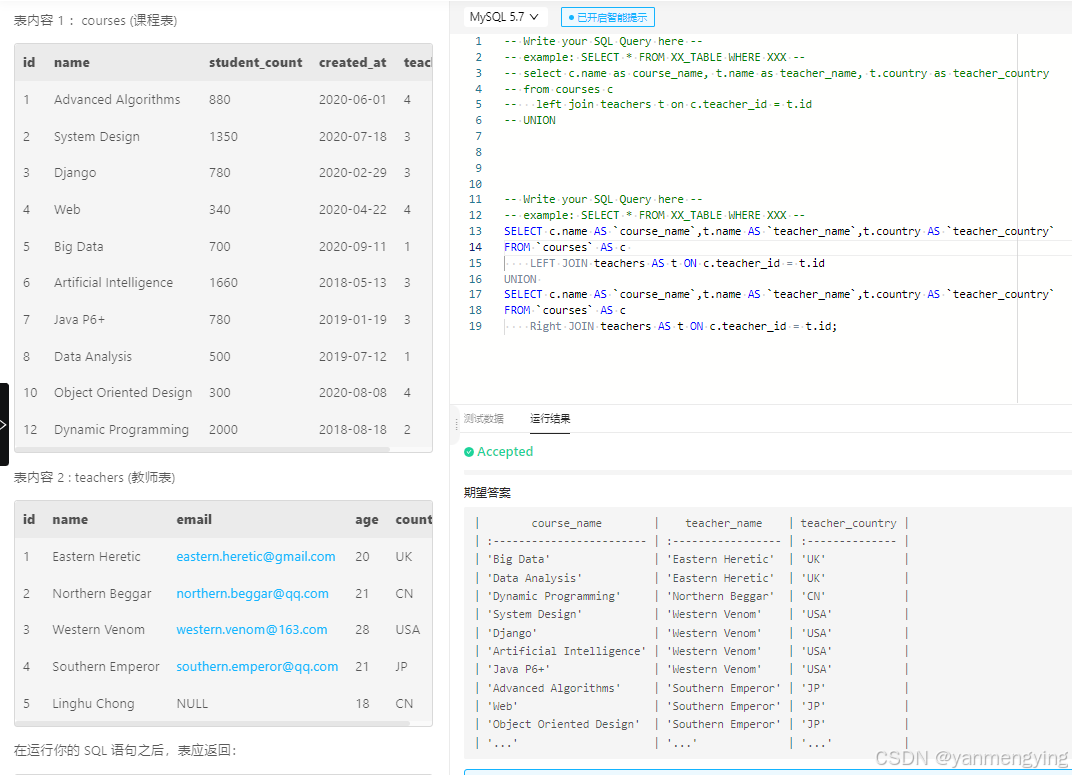The image size is (1072, 775).
Task: Open the eastern.heretic@gmail.com email link
Action: click(256, 556)
